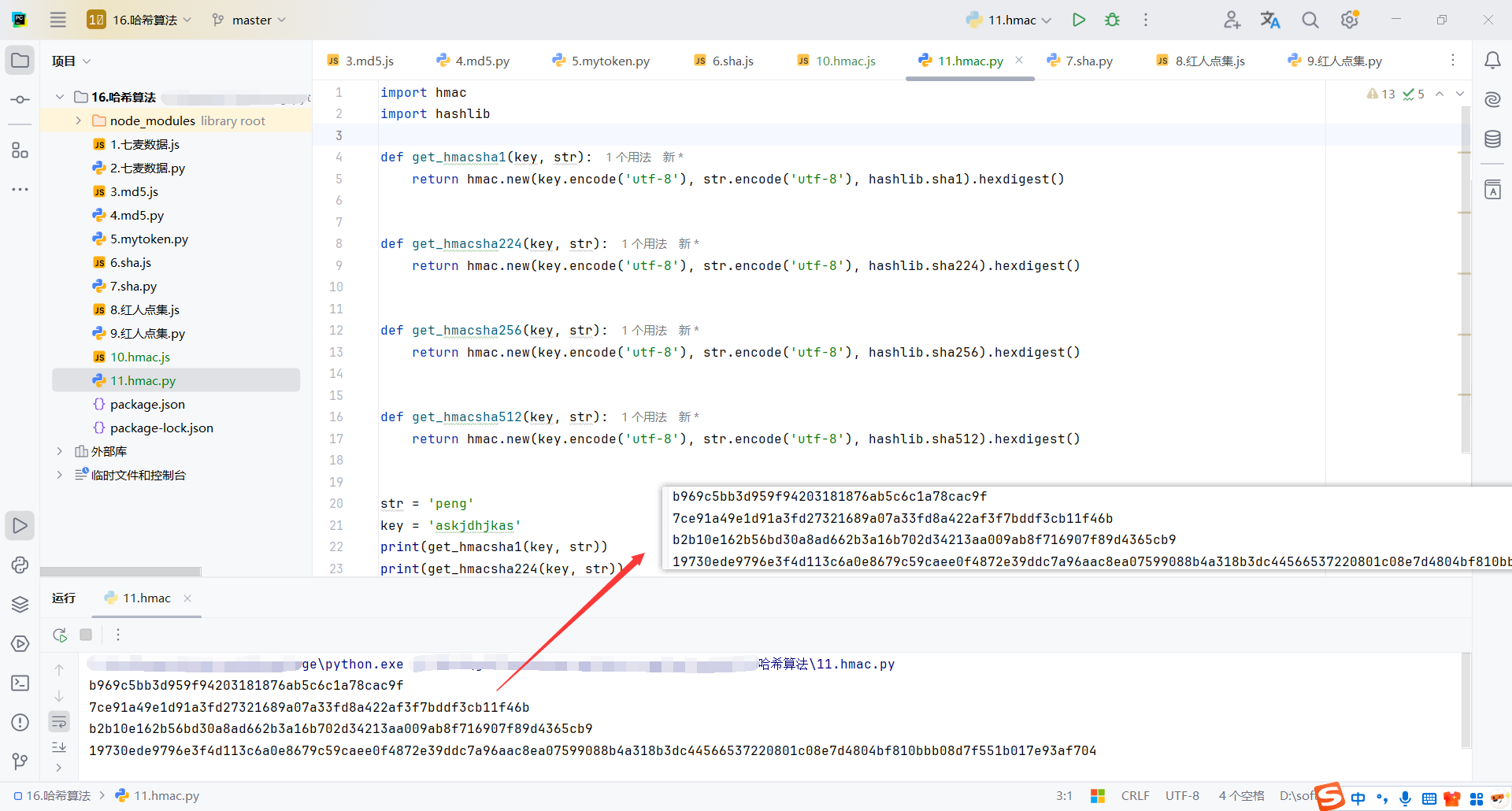Viewport: 1512px width, 811px height.
Task: Switch to the 4.md5.py tab
Action: coord(473,61)
